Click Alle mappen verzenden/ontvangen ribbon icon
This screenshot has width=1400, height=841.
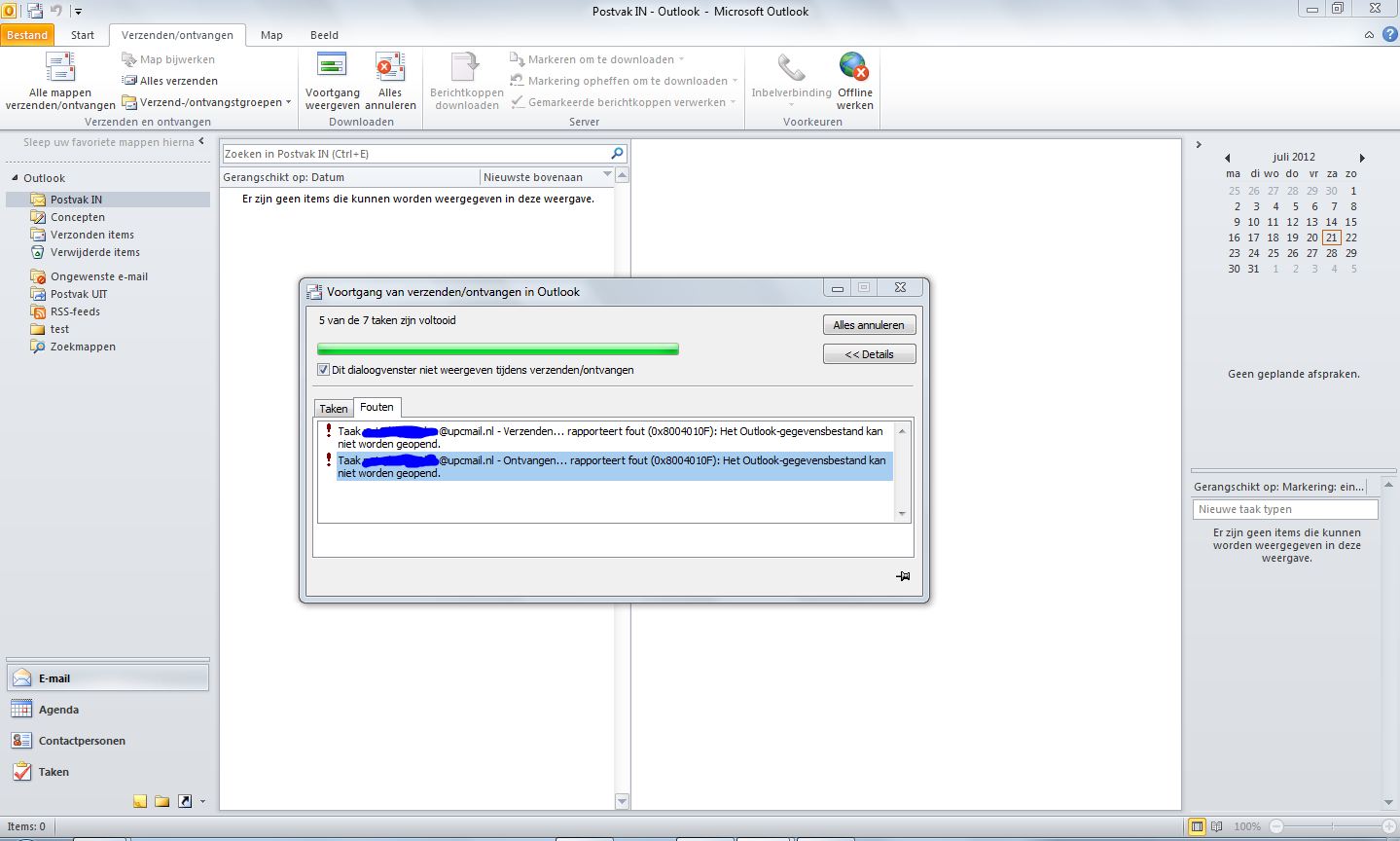60,67
